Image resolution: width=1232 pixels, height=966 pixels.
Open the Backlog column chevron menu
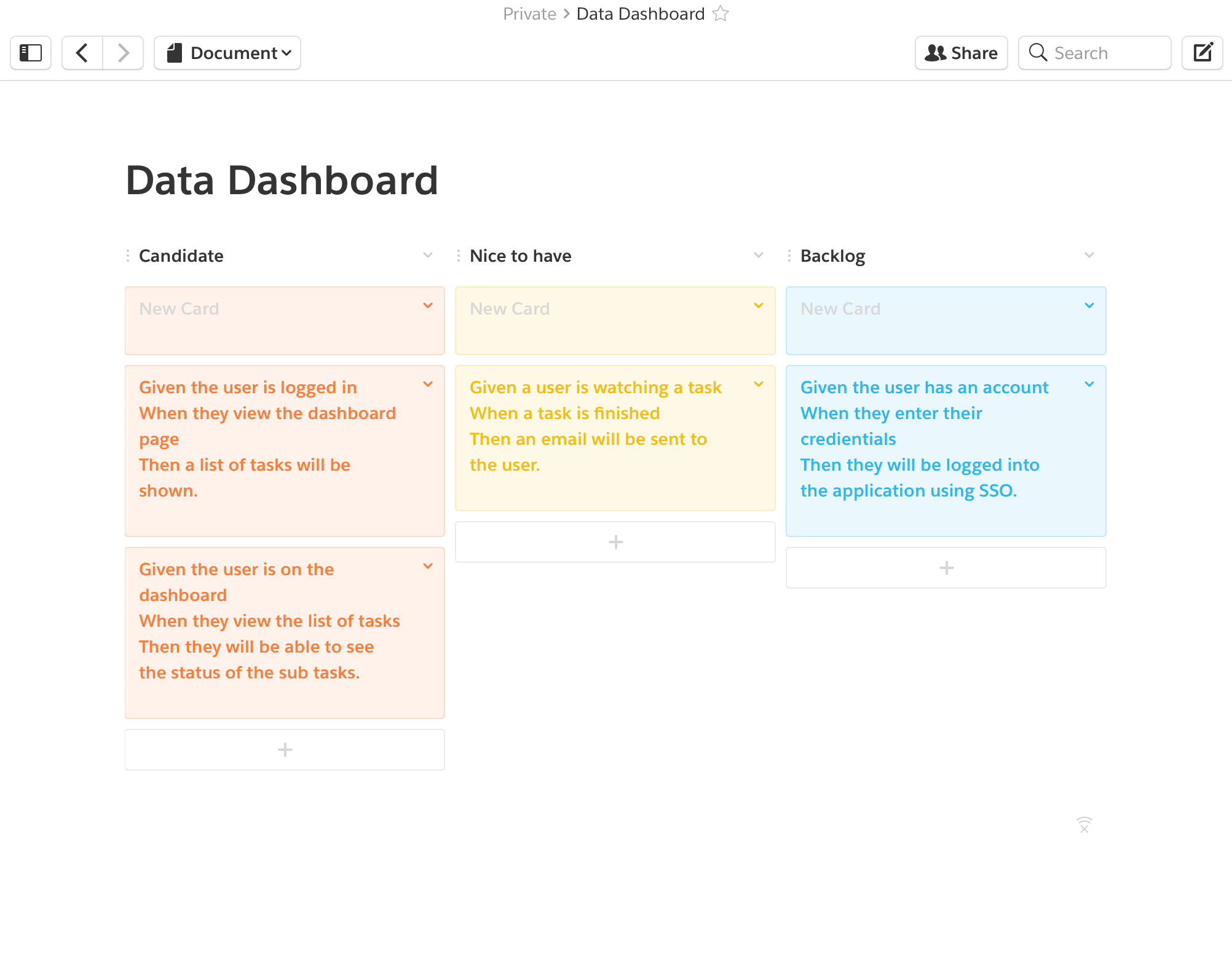(x=1089, y=255)
